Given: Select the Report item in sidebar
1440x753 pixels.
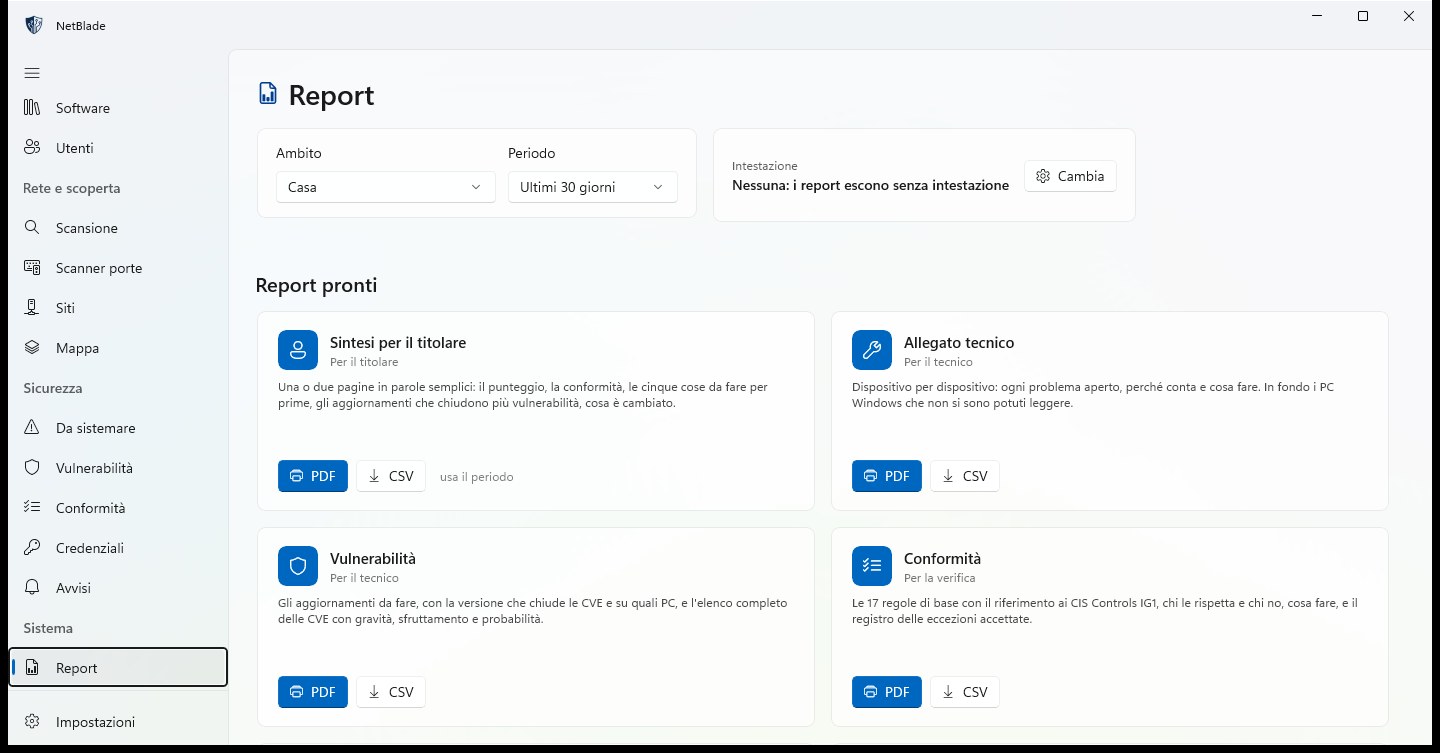Looking at the screenshot, I should click(x=118, y=668).
